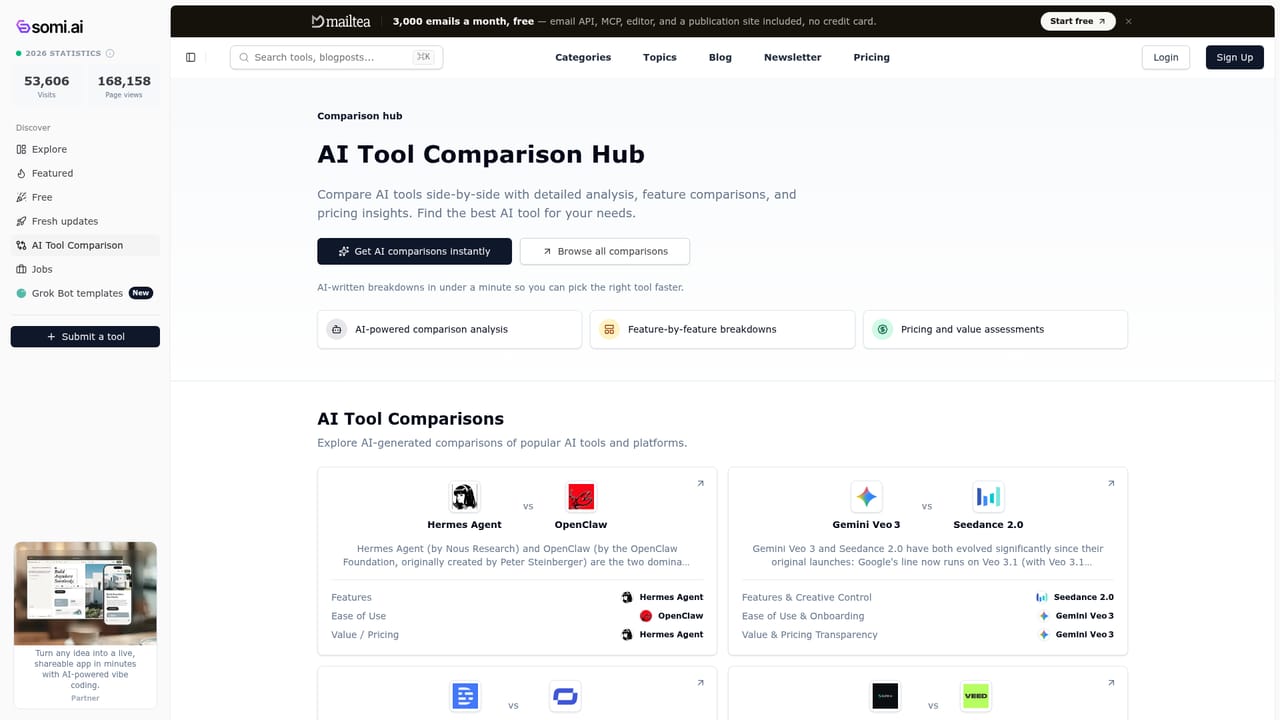This screenshot has width=1280, height=720.
Task: Open Jobs in the sidebar
Action: coord(85,269)
